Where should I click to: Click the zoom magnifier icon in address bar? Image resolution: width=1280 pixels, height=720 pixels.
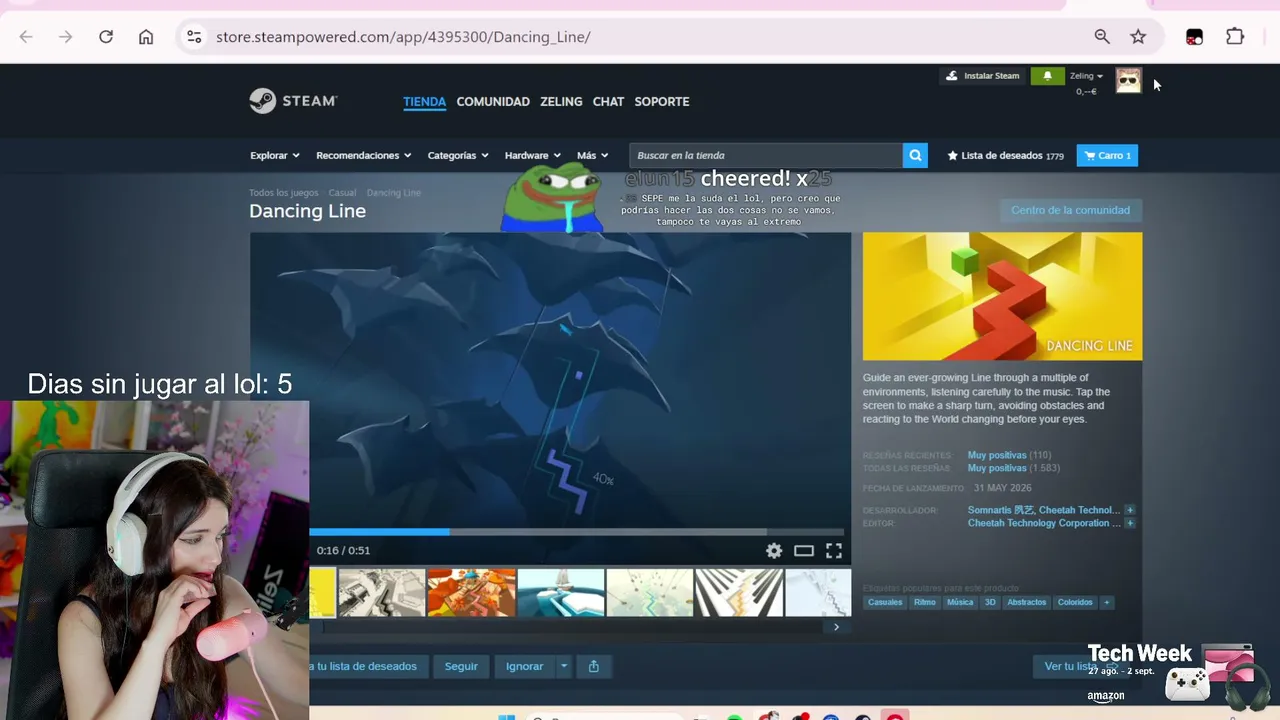tap(1102, 37)
